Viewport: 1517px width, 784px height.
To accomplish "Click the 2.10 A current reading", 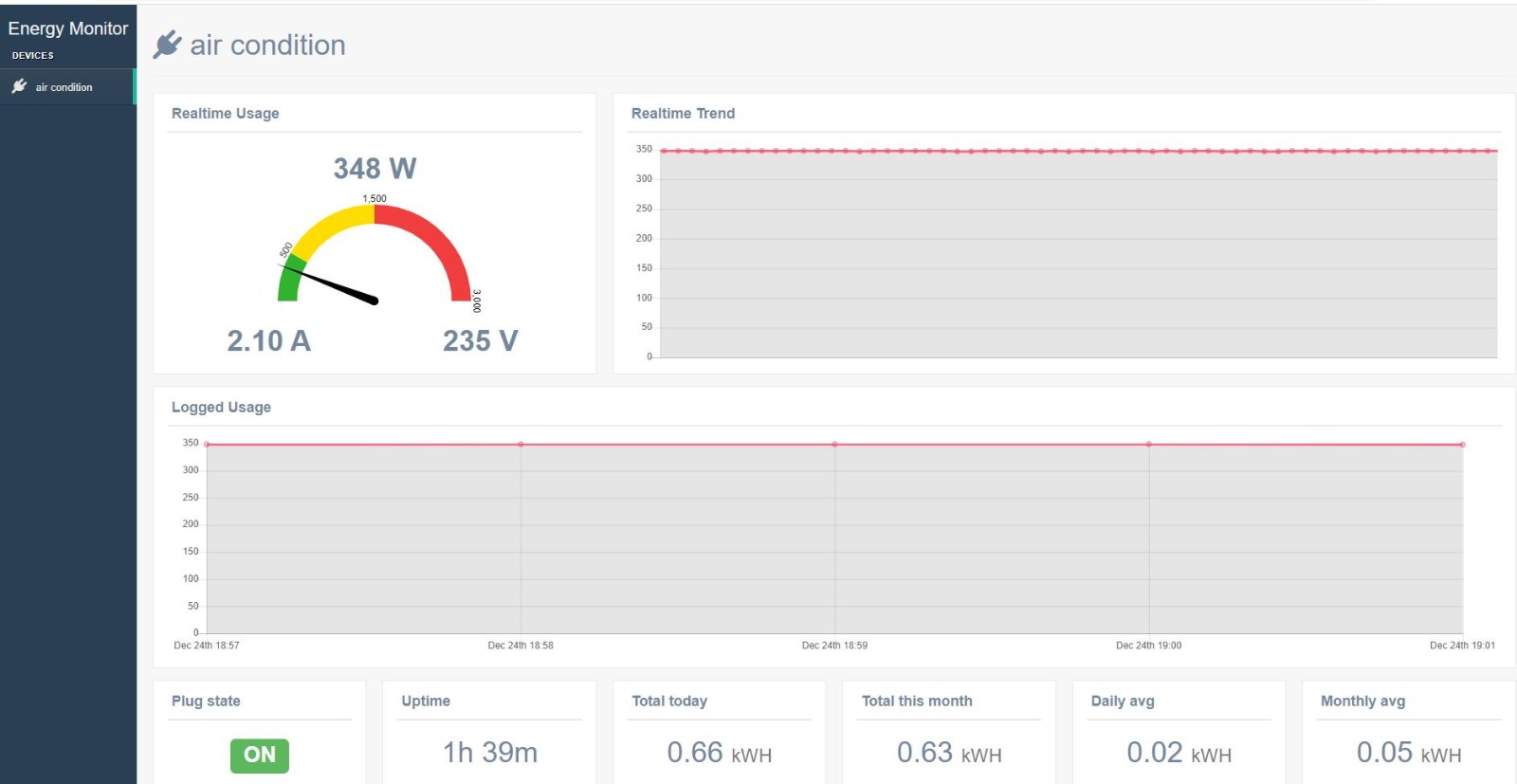I will 269,341.
